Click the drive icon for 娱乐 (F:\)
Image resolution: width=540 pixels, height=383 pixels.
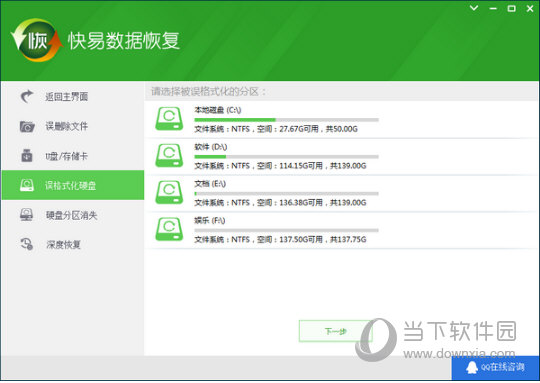pos(169,229)
